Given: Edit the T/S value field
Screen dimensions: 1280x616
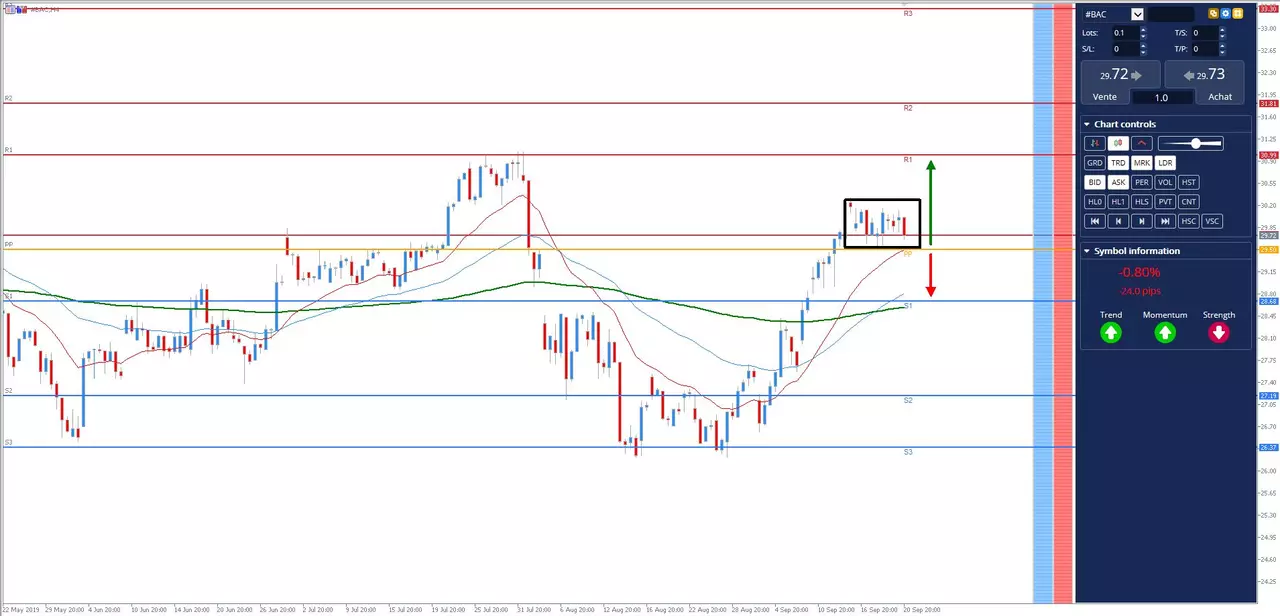Looking at the screenshot, I should tap(1205, 33).
